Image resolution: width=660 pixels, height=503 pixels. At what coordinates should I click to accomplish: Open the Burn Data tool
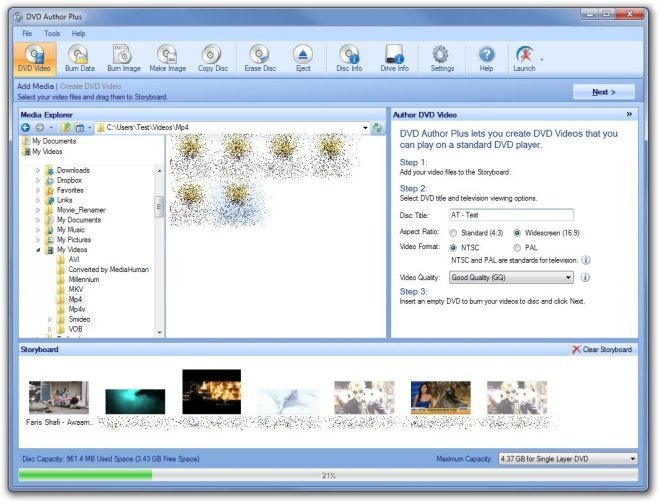pyautogui.click(x=80, y=59)
